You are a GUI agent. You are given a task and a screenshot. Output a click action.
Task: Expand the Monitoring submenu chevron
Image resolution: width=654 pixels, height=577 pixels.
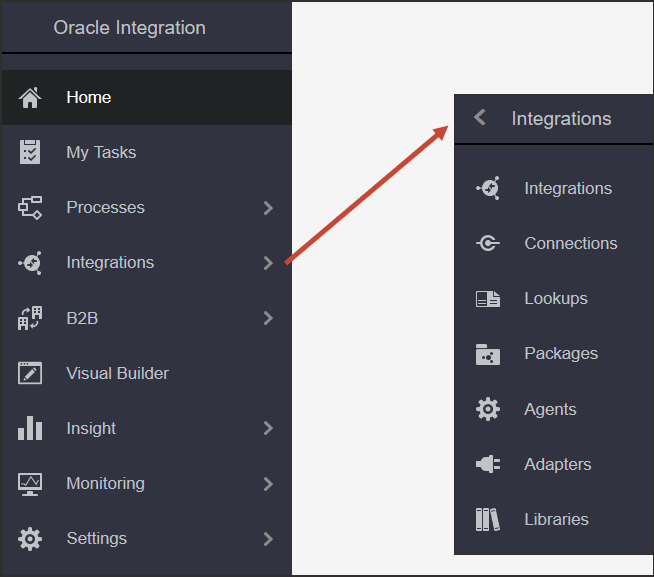268,484
